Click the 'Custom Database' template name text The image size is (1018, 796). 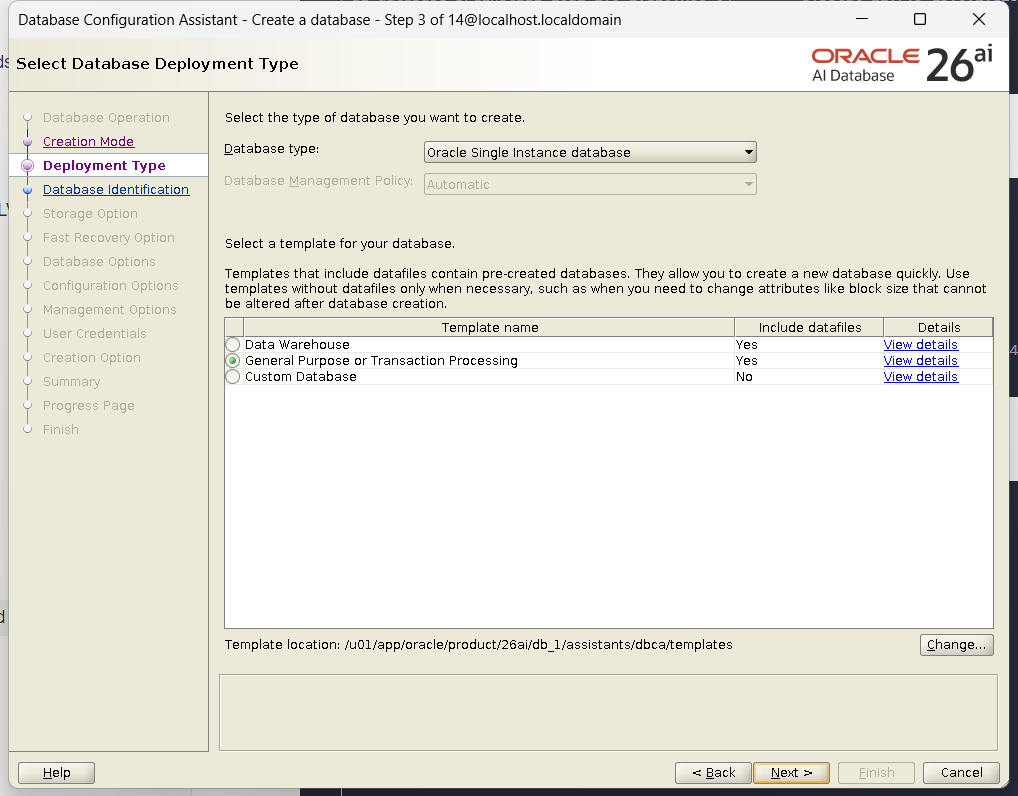[x=301, y=377]
